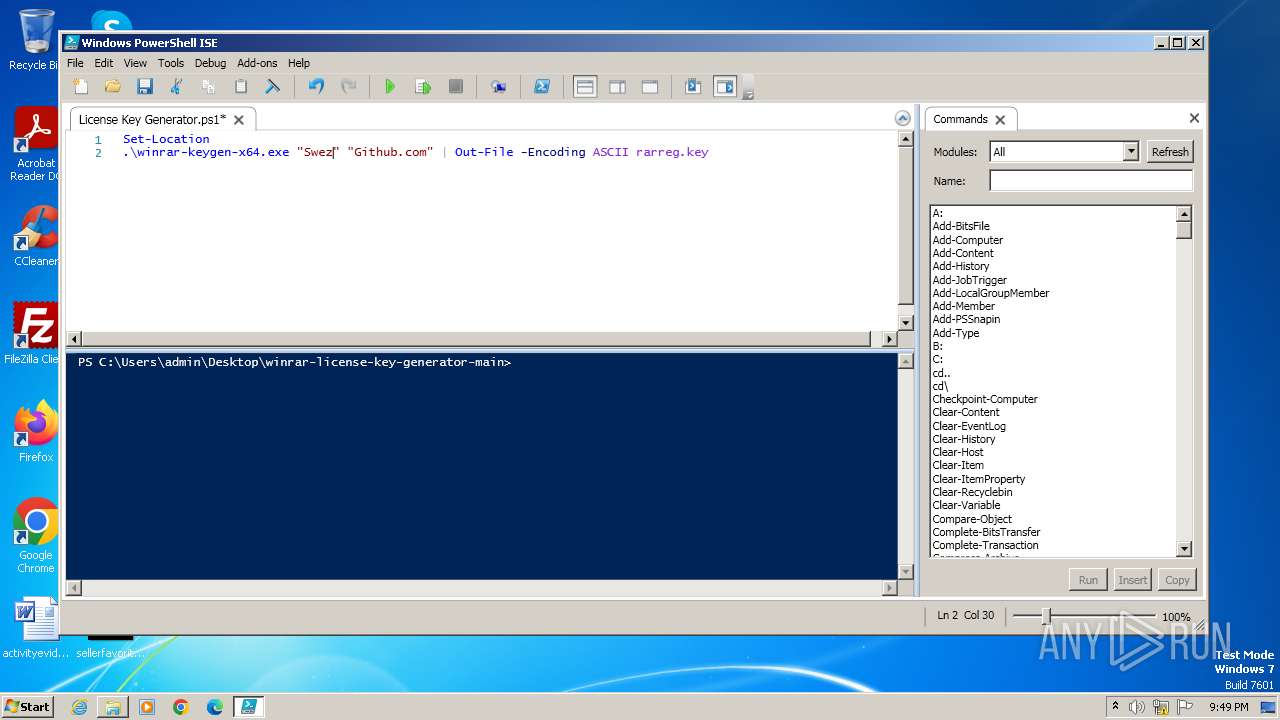
Task: Select the Commands add-on tab
Action: (960, 119)
